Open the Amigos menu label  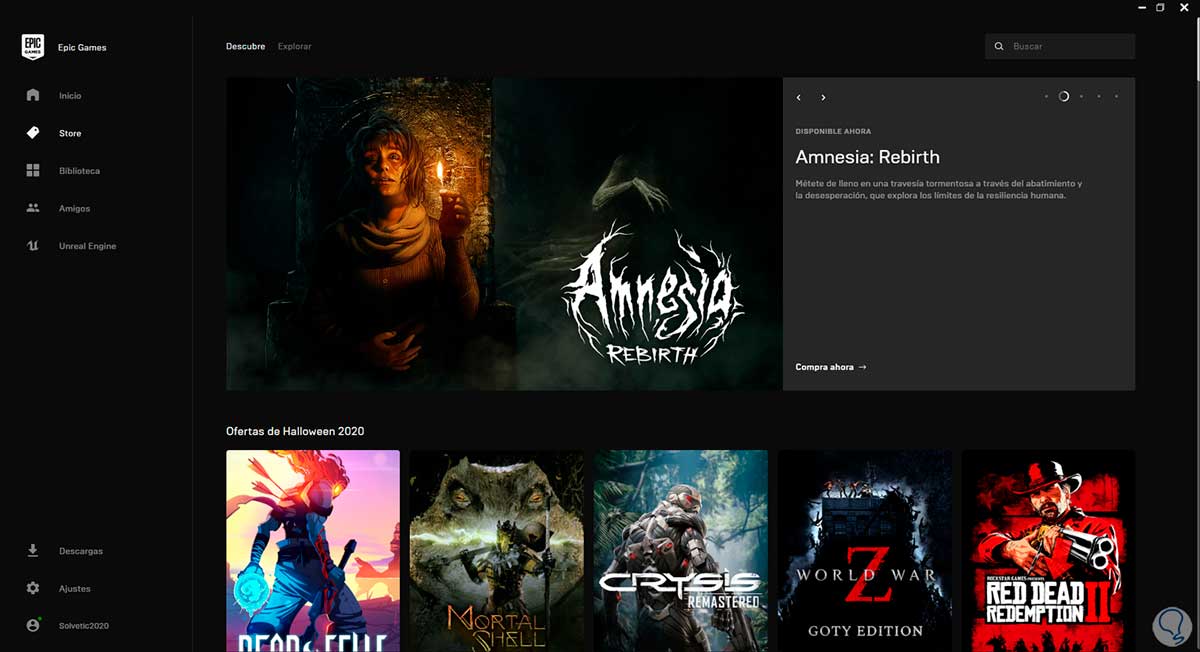pyautogui.click(x=74, y=209)
